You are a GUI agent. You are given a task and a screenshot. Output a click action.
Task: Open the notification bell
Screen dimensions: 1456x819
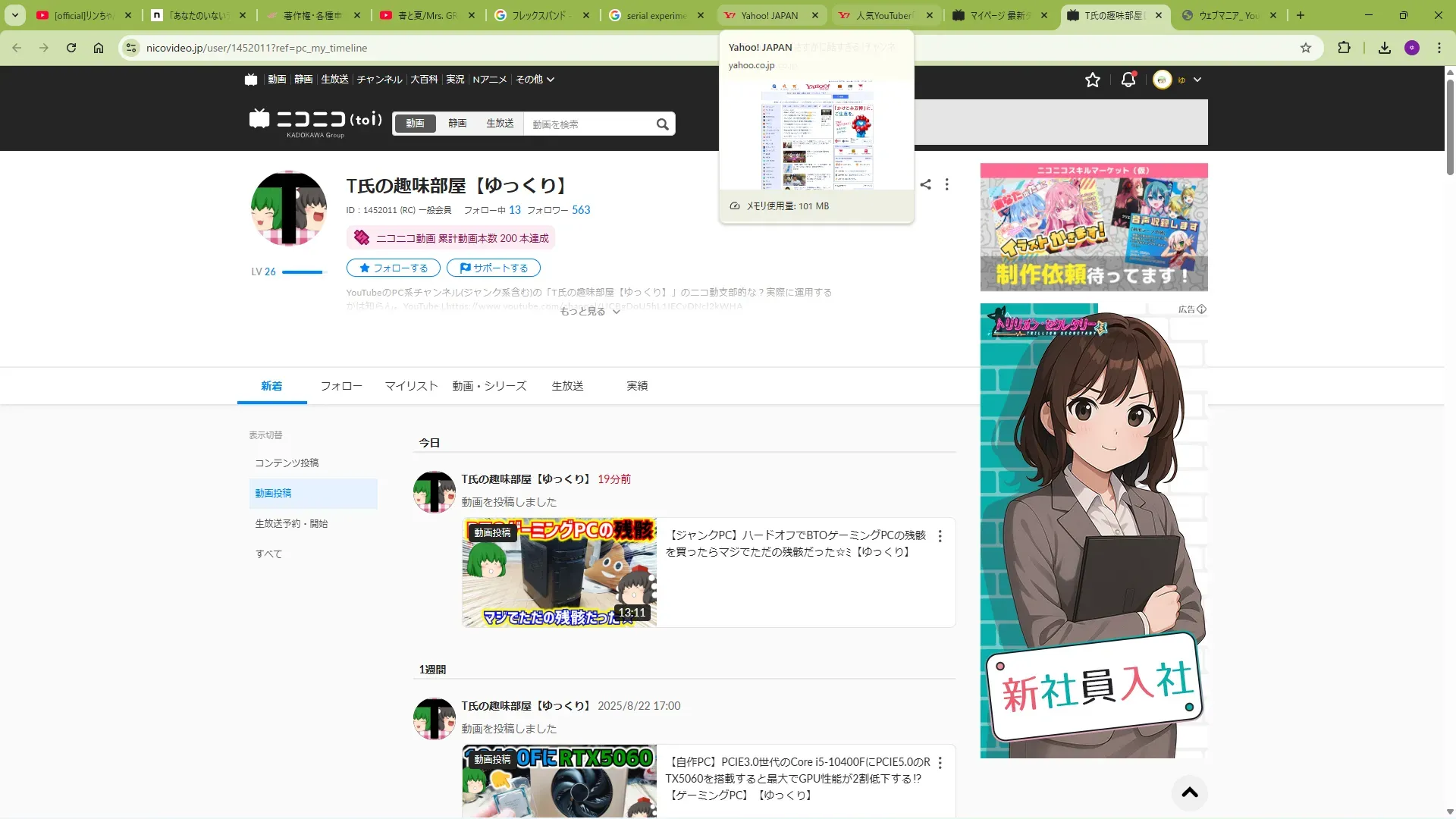pyautogui.click(x=1128, y=80)
